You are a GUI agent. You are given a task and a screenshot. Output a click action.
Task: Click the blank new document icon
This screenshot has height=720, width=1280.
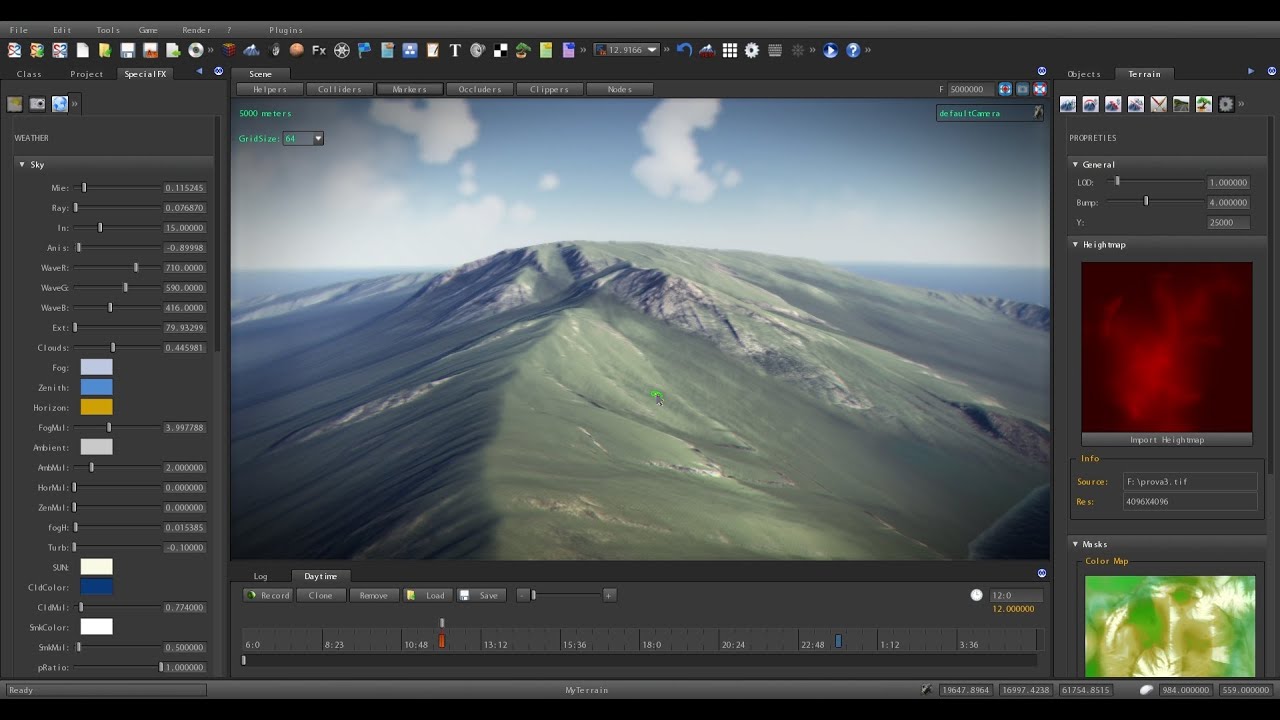pyautogui.click(x=82, y=50)
